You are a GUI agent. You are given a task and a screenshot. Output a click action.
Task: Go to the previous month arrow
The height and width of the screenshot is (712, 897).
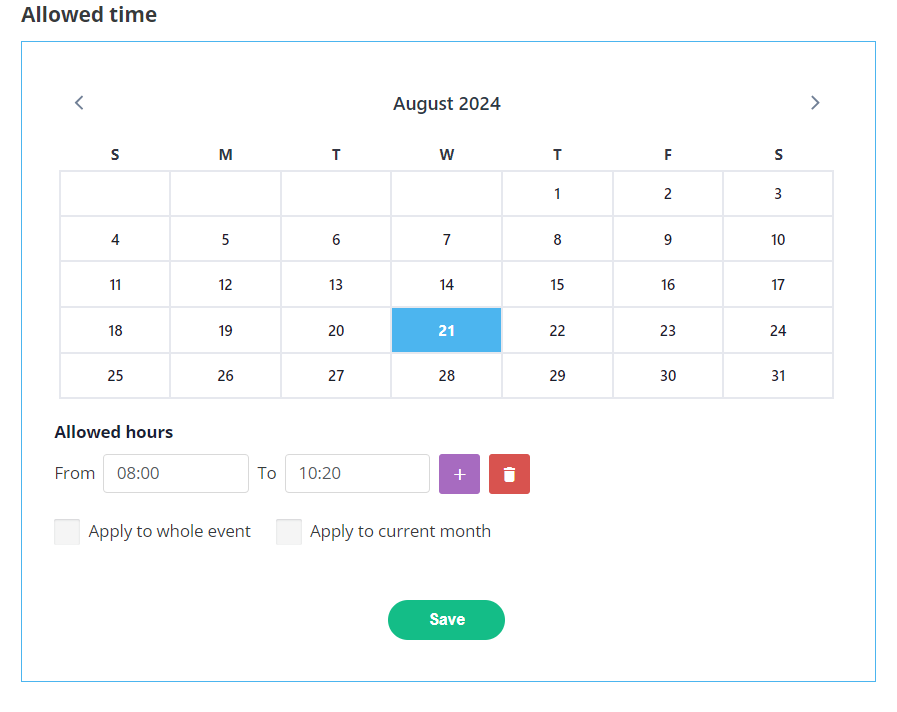click(x=80, y=102)
